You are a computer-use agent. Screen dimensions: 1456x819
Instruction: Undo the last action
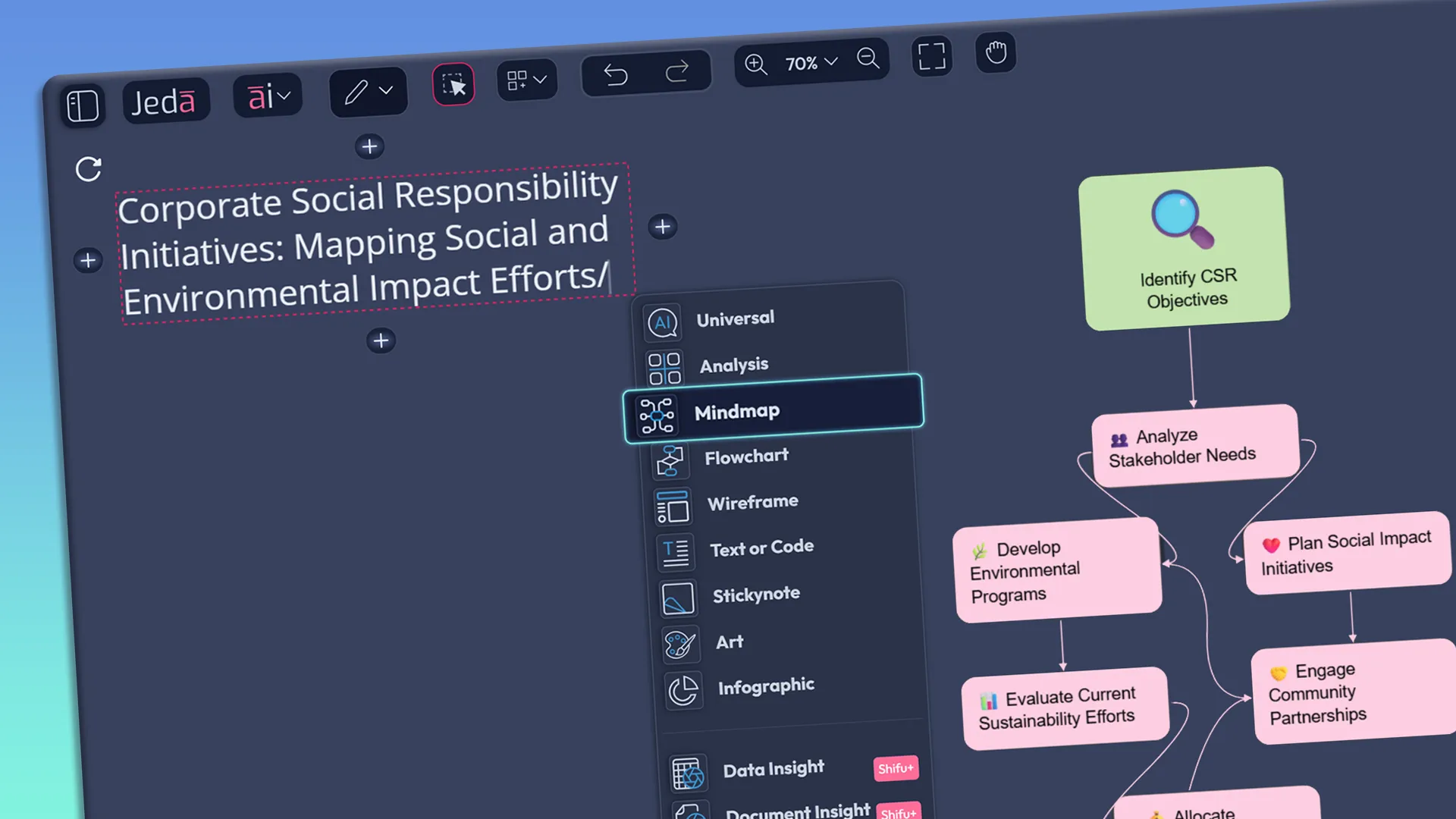[617, 75]
